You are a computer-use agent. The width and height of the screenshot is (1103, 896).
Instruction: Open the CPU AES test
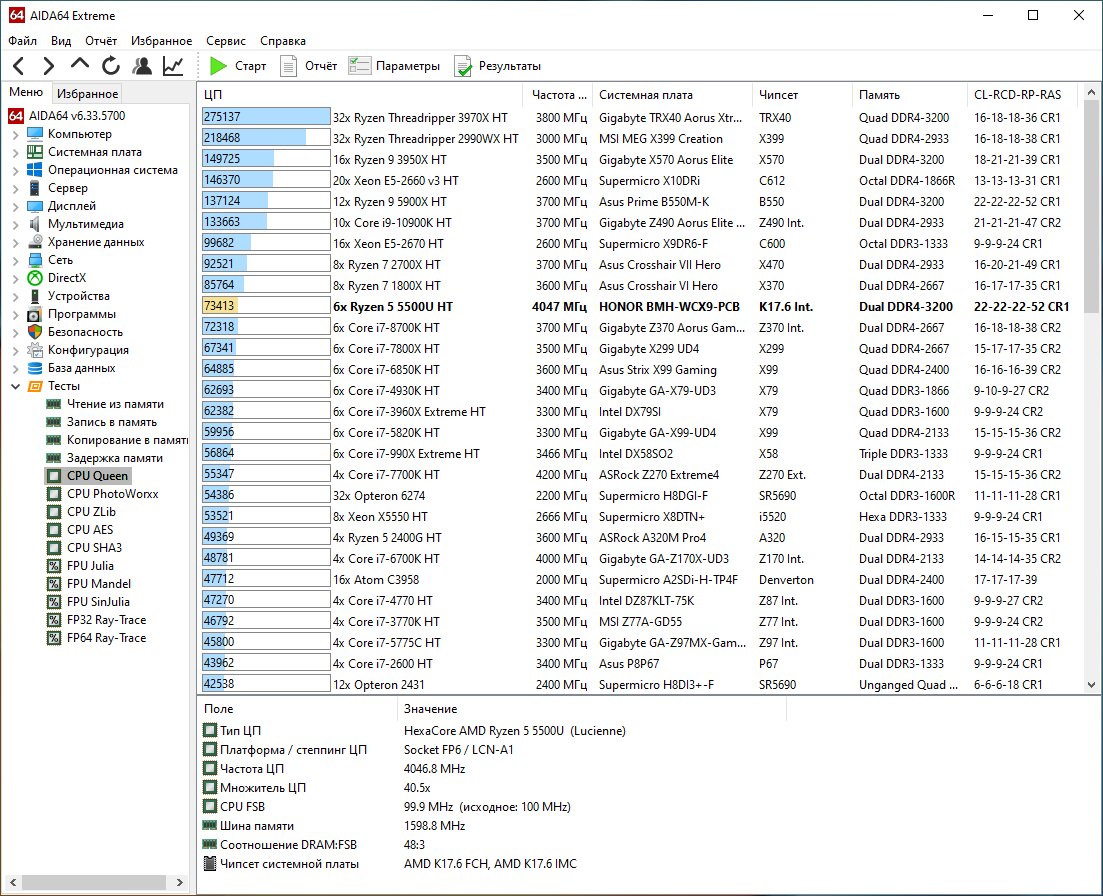tap(79, 530)
